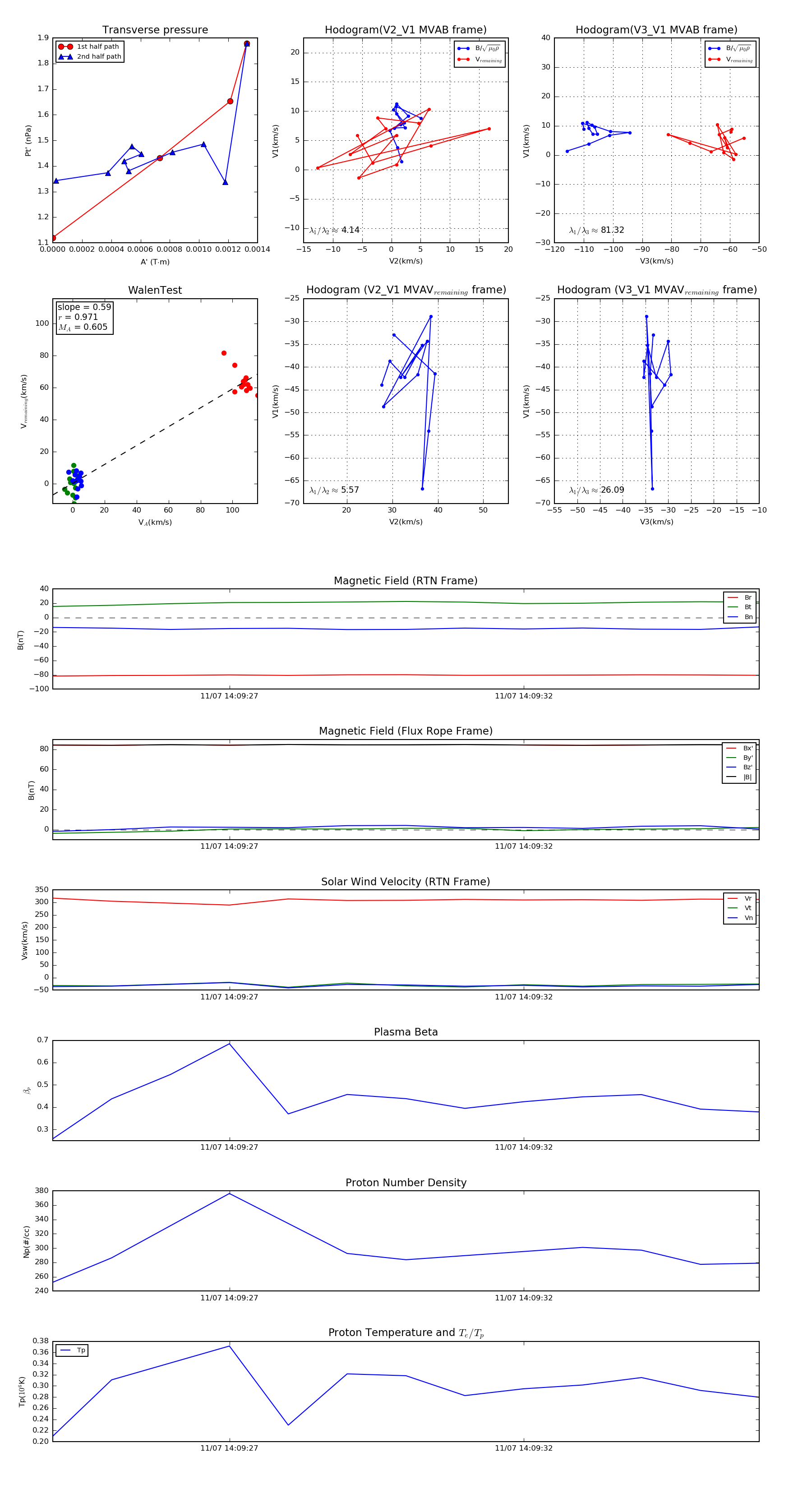Image resolution: width=812 pixels, height=1489 pixels.
Task: Click the By' legend entry
Action: coord(739,758)
